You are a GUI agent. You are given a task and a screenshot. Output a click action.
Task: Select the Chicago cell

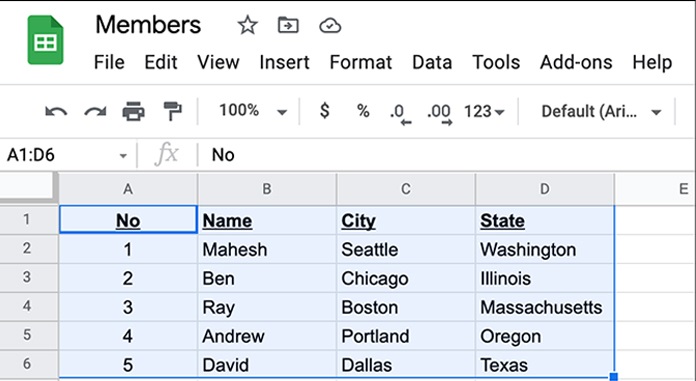click(x=406, y=278)
